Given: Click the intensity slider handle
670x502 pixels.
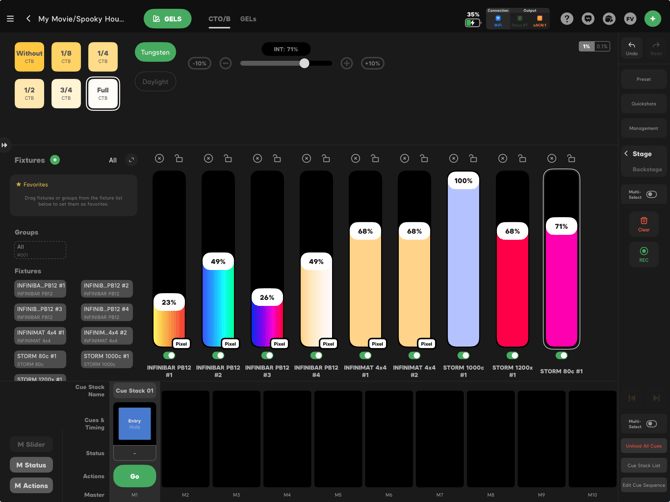Looking at the screenshot, I should (x=304, y=63).
